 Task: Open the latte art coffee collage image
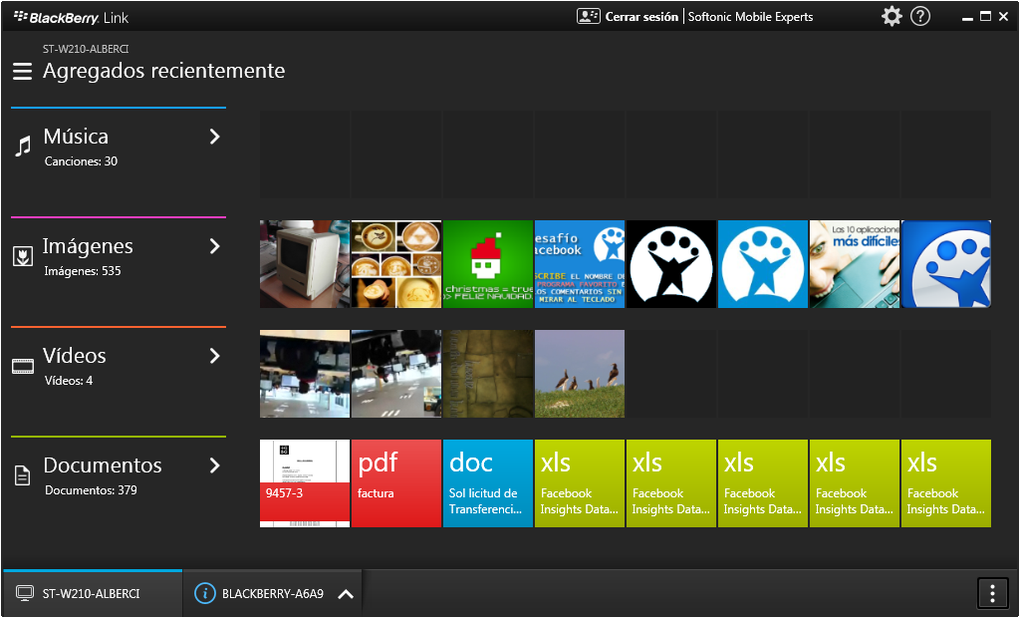pyautogui.click(x=396, y=263)
